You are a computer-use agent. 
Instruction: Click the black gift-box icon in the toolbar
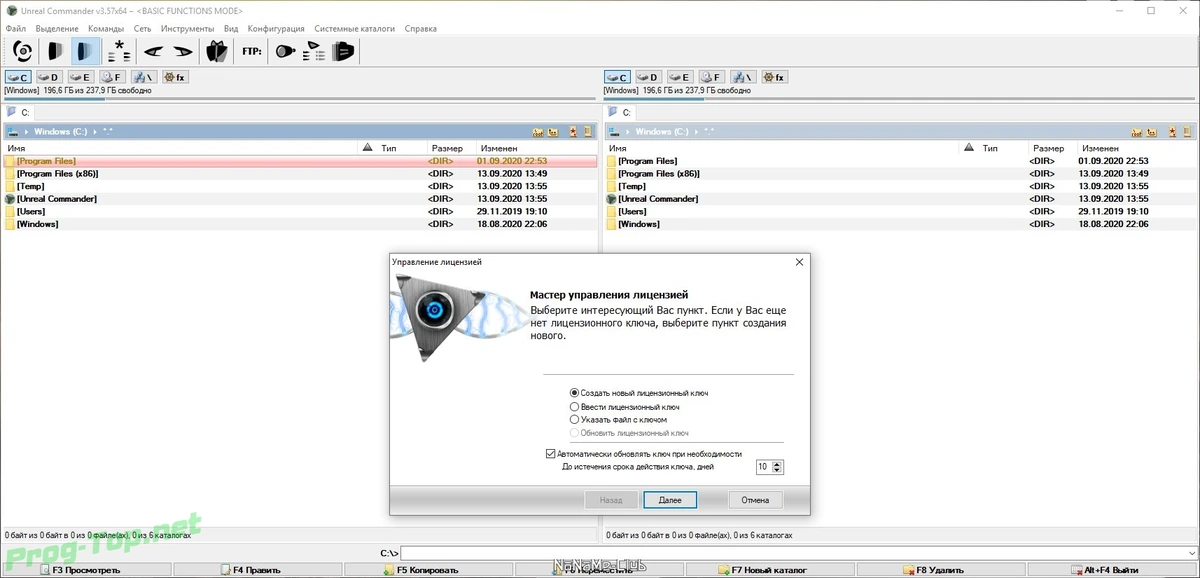216,51
